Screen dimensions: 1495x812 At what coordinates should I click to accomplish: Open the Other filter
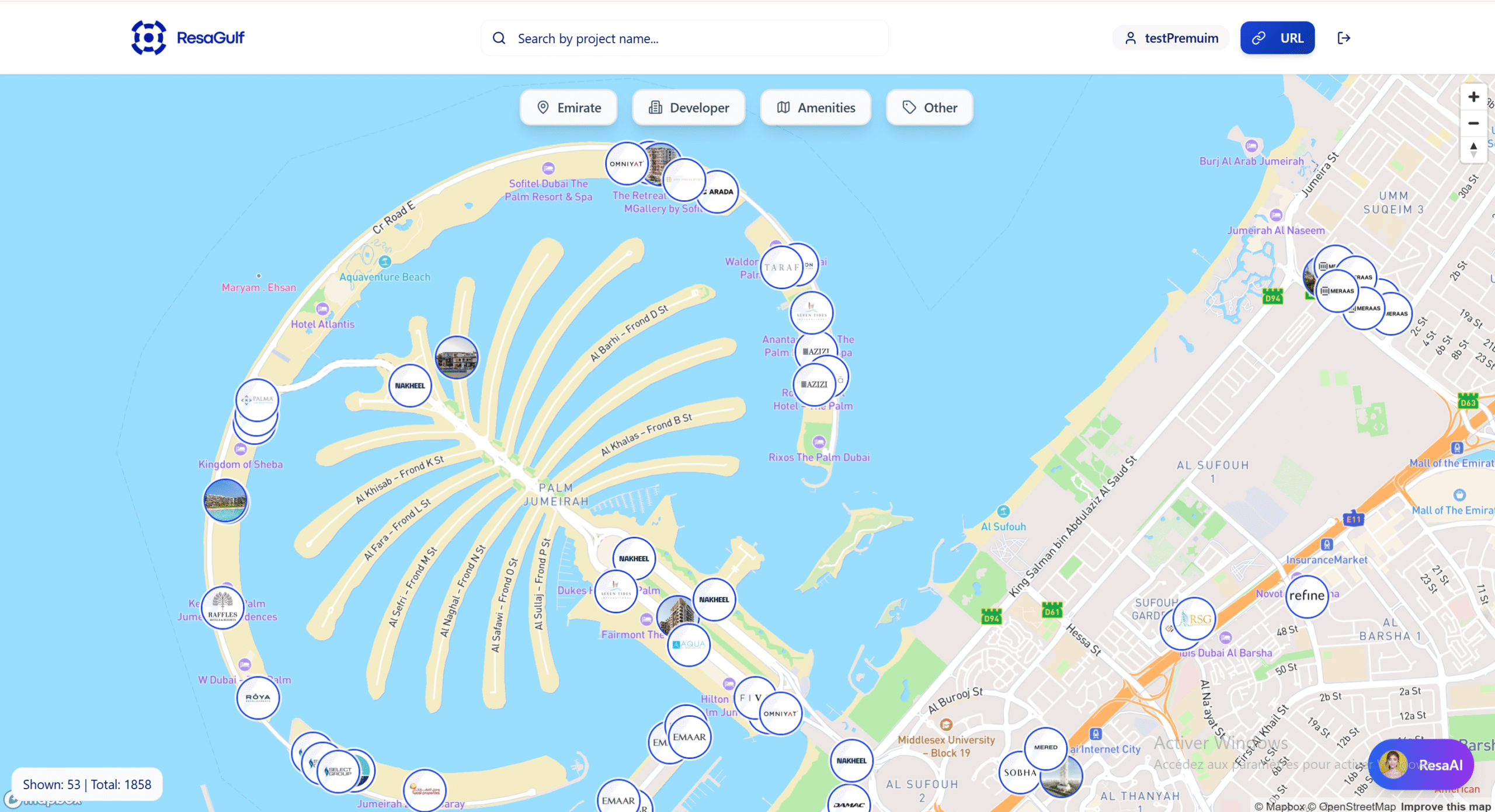tap(929, 107)
